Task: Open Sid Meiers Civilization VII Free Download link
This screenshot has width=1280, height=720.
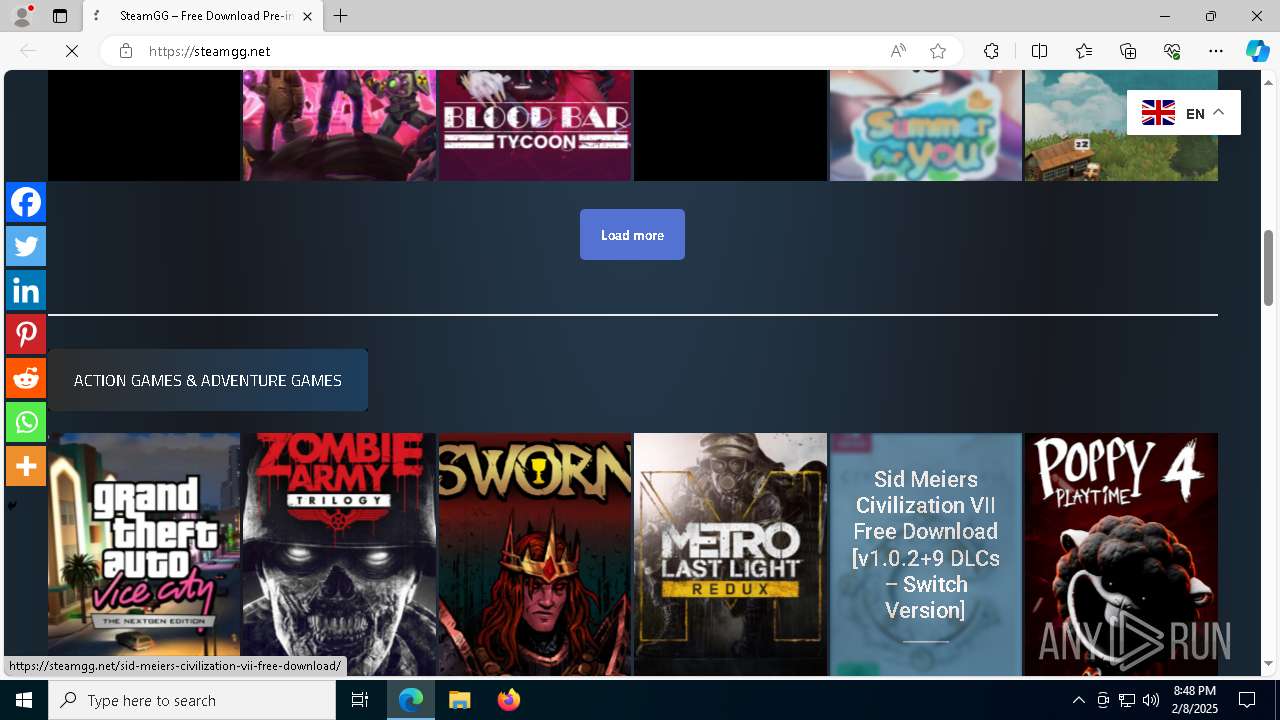Action: point(926,545)
